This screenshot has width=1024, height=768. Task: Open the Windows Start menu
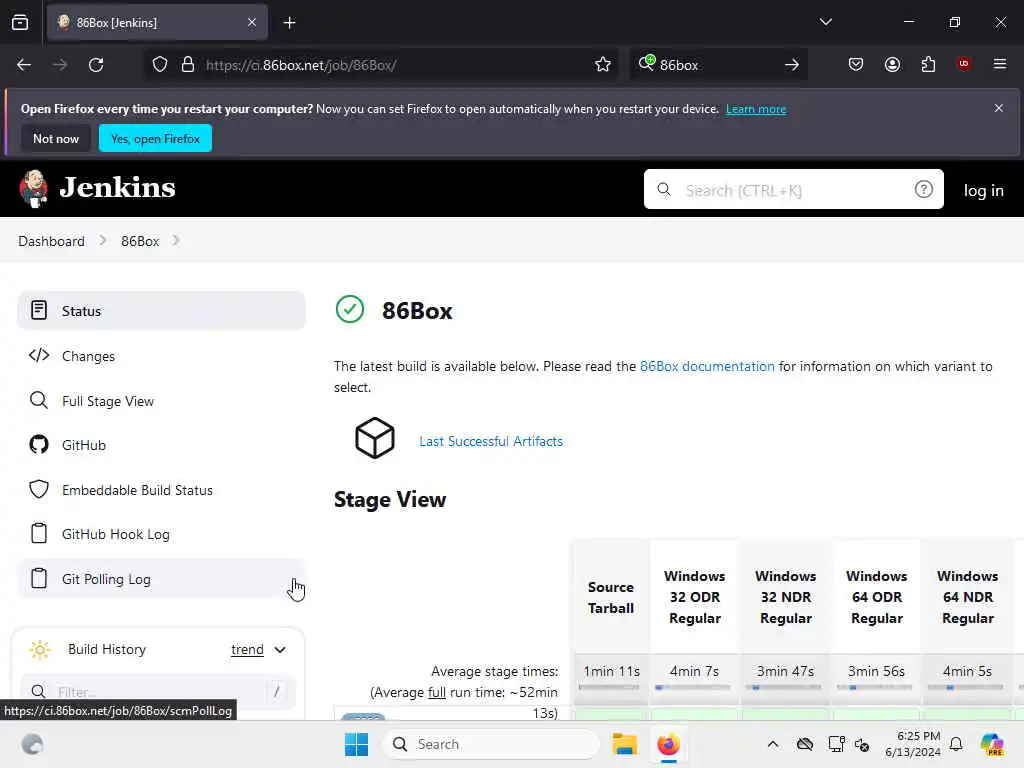click(x=357, y=744)
